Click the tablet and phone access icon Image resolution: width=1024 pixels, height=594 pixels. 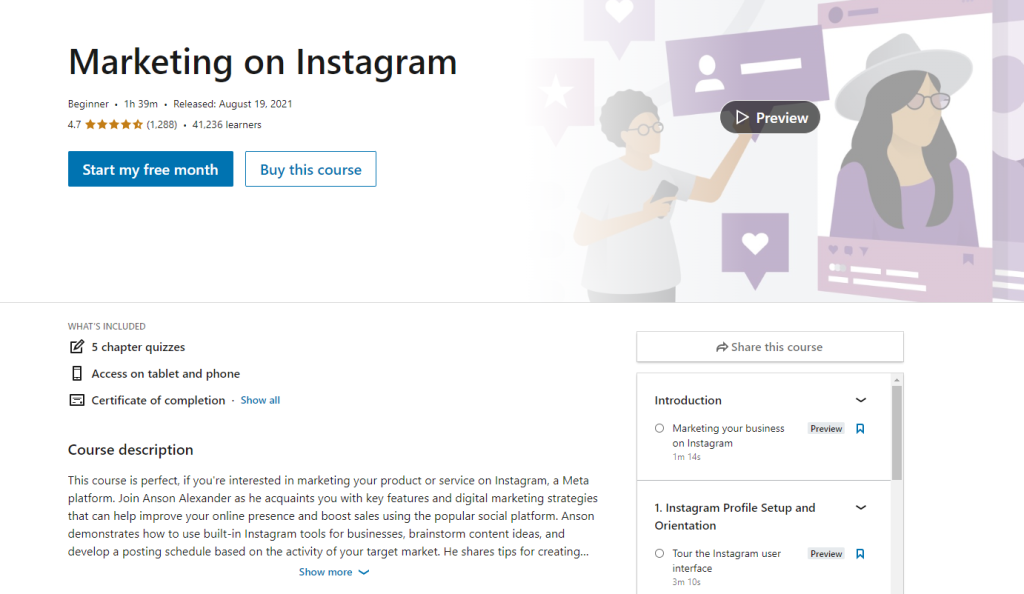(x=77, y=373)
